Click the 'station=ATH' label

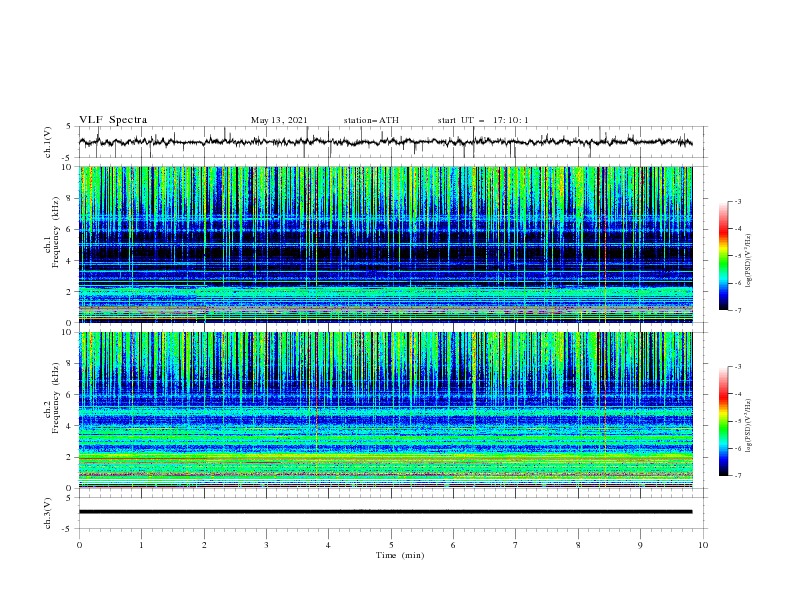point(371,120)
